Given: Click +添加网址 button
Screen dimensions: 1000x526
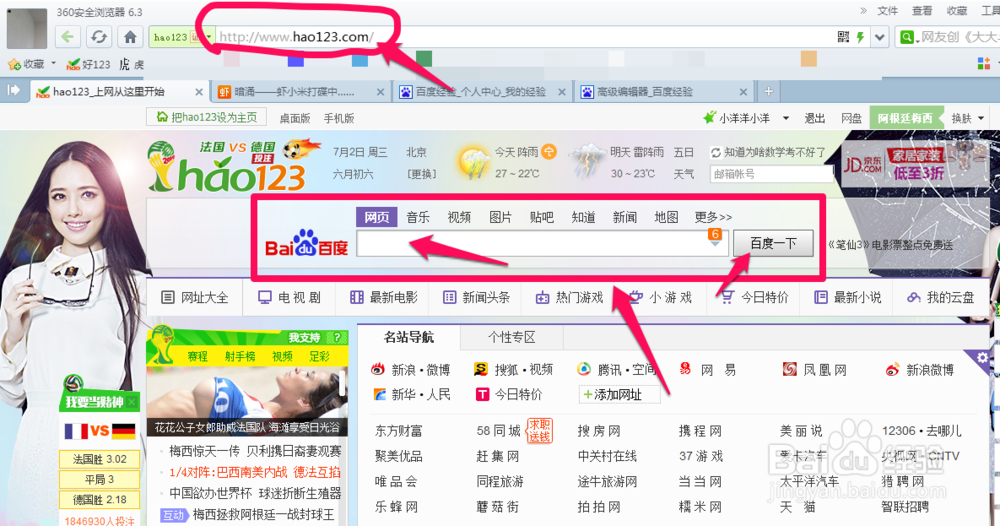Looking at the screenshot, I should (x=619, y=395).
